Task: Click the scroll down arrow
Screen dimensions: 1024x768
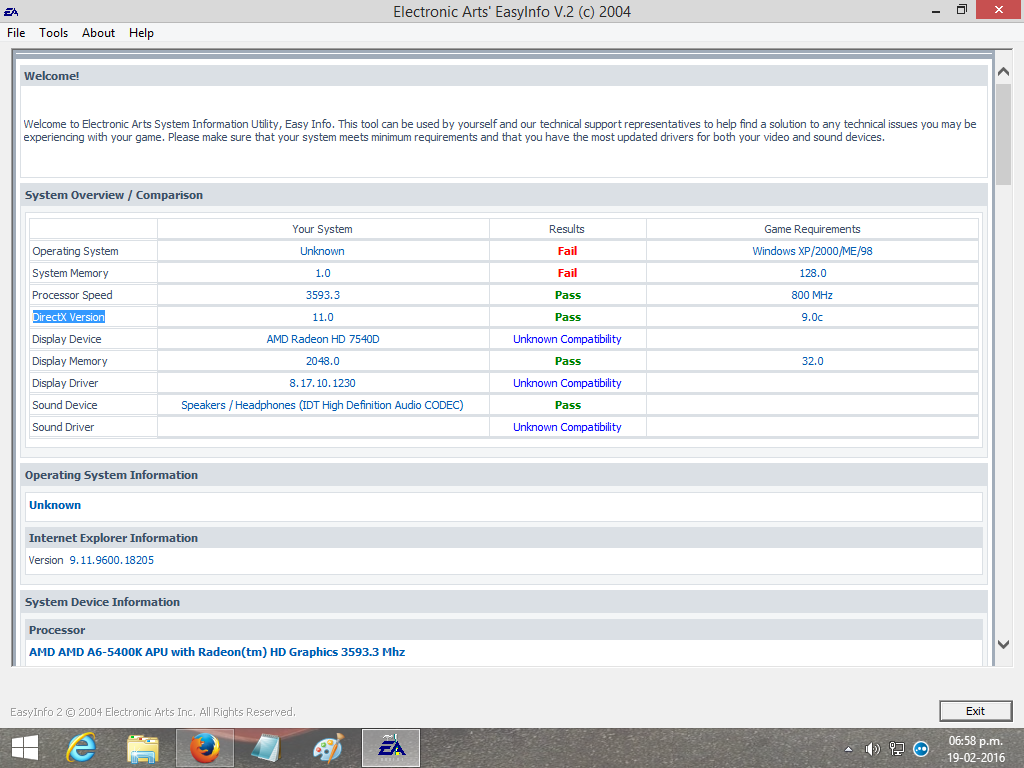Action: (1004, 645)
